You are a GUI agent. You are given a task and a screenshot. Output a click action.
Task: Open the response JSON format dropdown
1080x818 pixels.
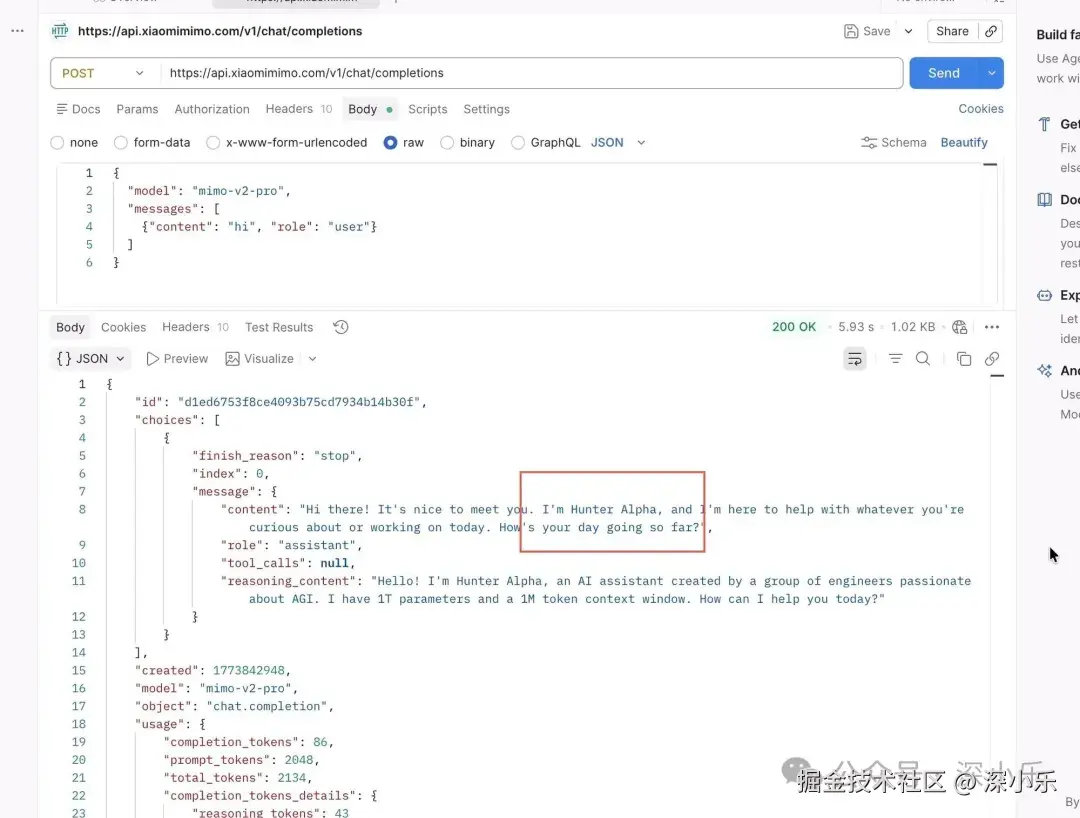(x=91, y=359)
